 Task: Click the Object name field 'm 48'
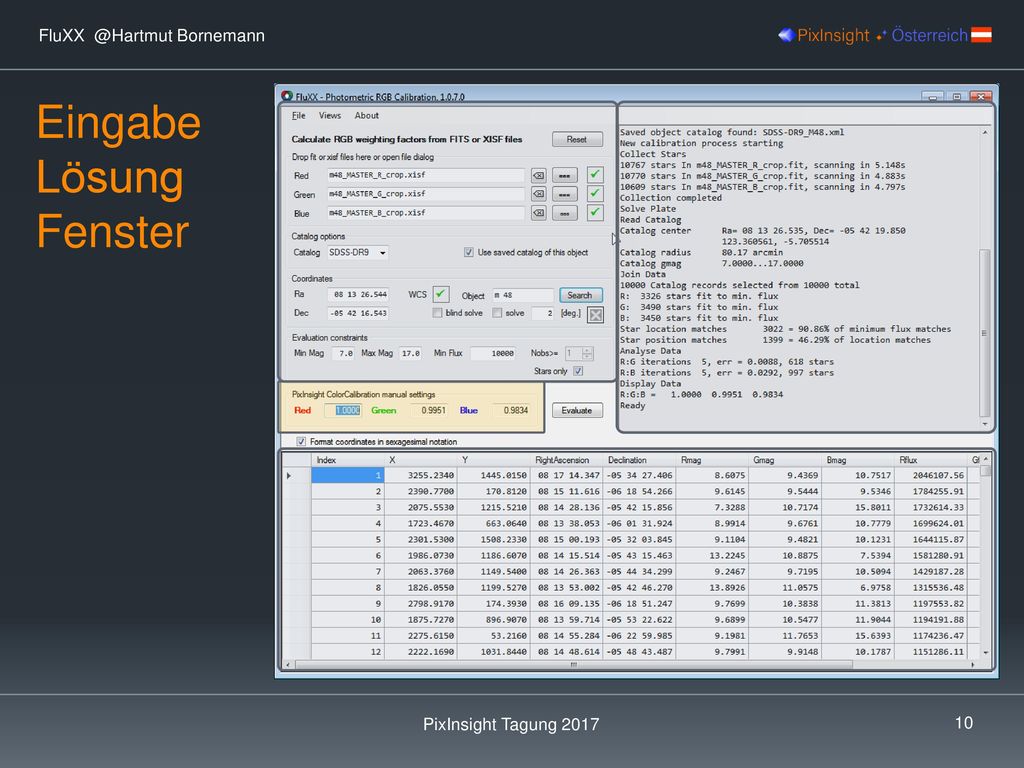pos(522,295)
